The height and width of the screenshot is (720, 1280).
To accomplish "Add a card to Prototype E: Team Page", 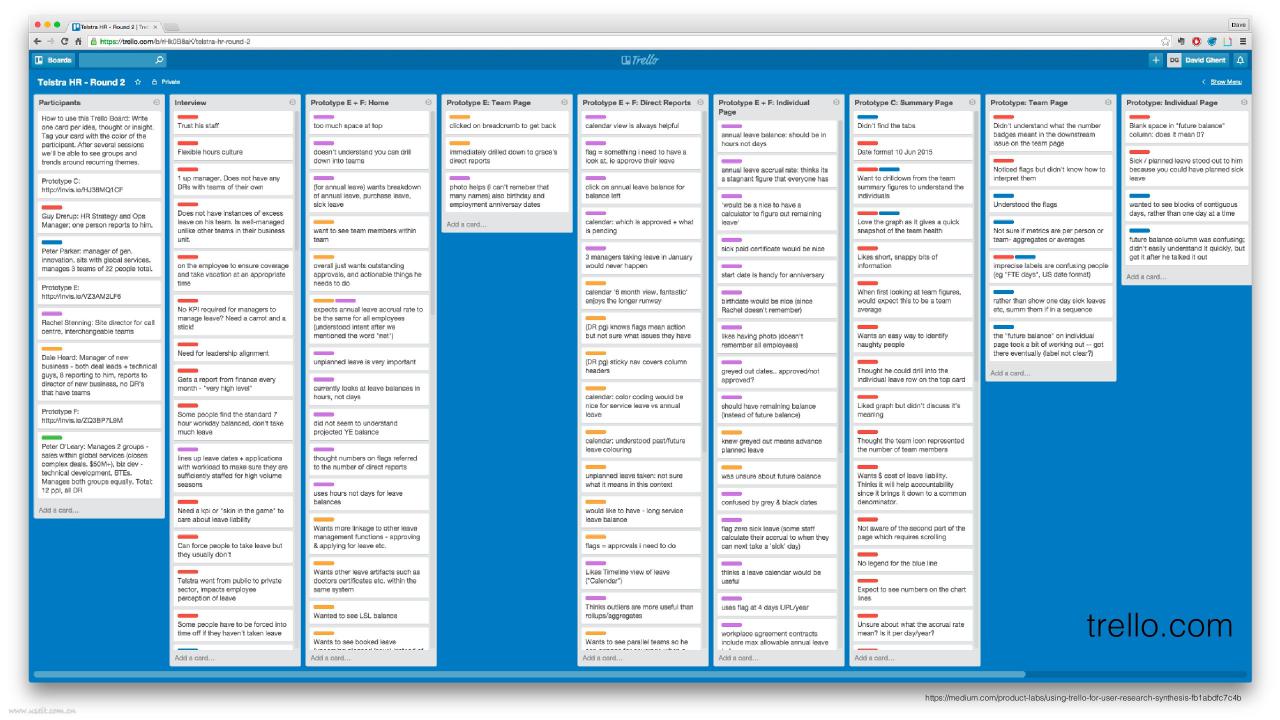I will point(466,224).
